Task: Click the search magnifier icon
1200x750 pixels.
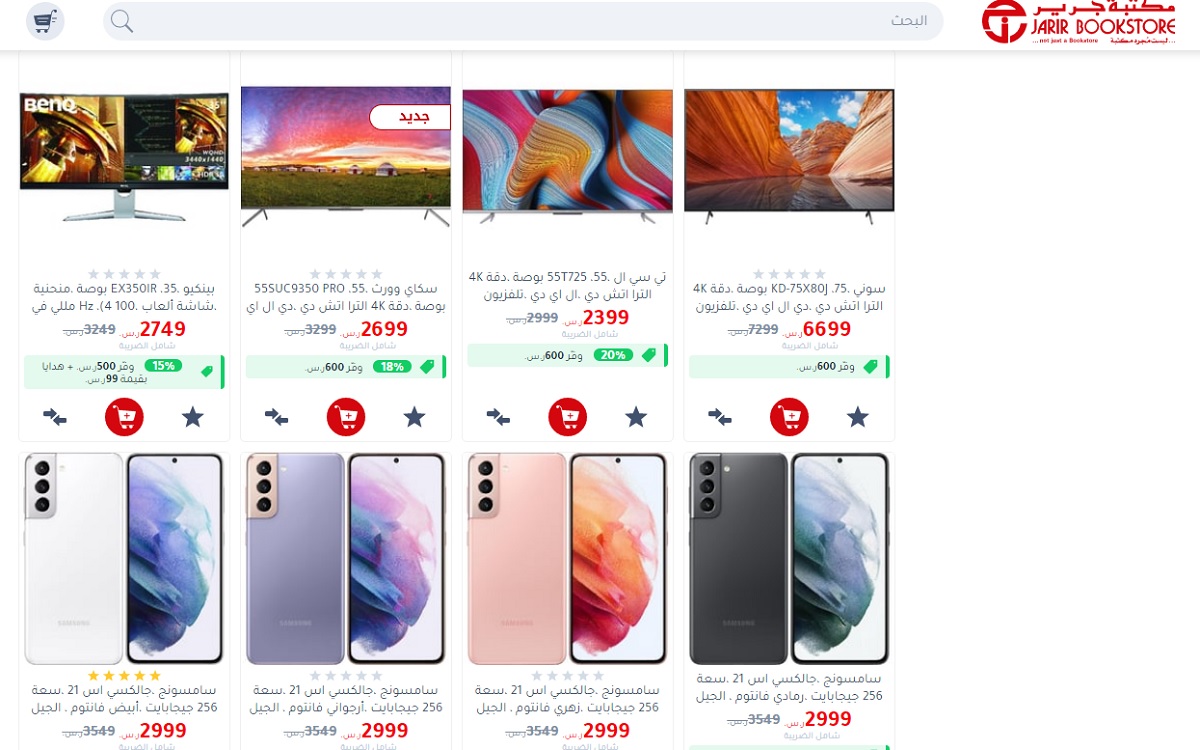Action: 122,21
